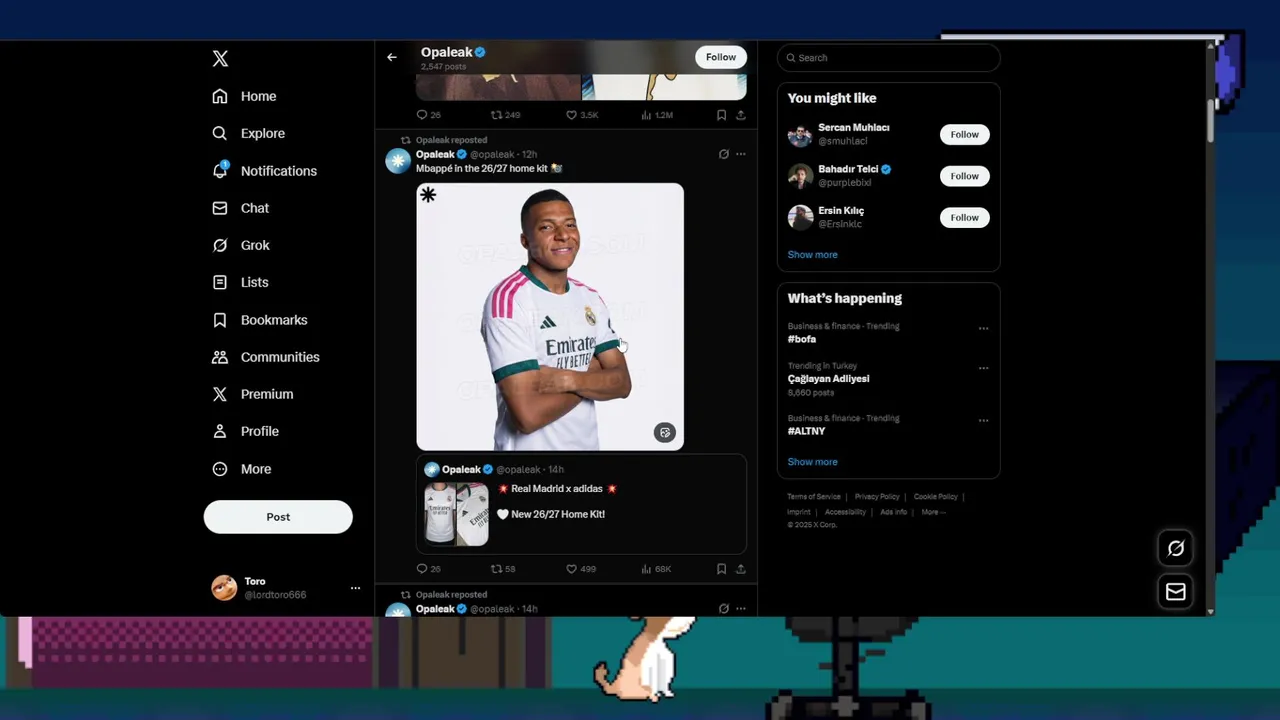
Task: Follow Ersin Kılıç
Action: click(x=965, y=217)
